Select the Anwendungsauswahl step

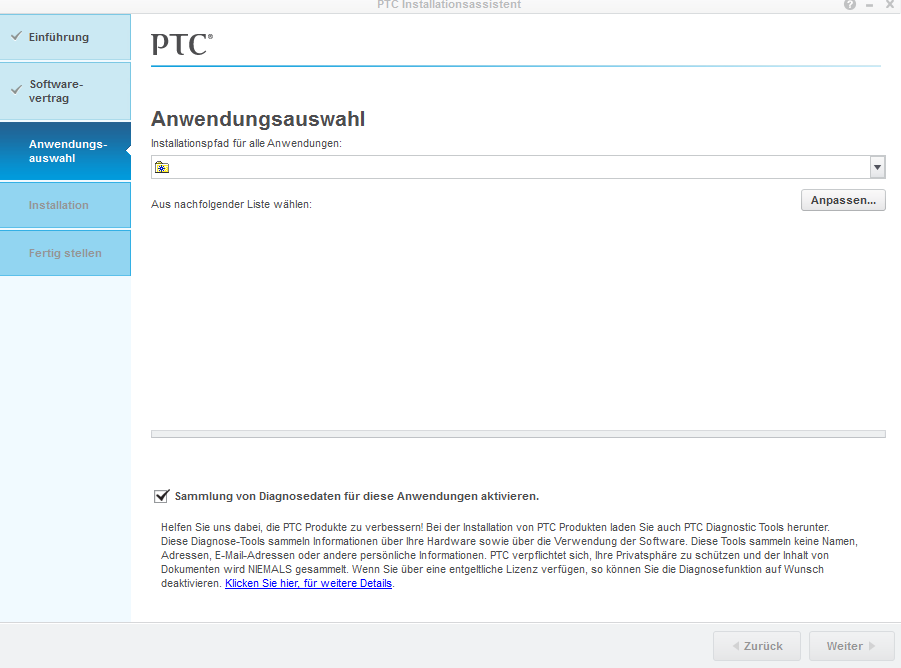[x=65, y=151]
